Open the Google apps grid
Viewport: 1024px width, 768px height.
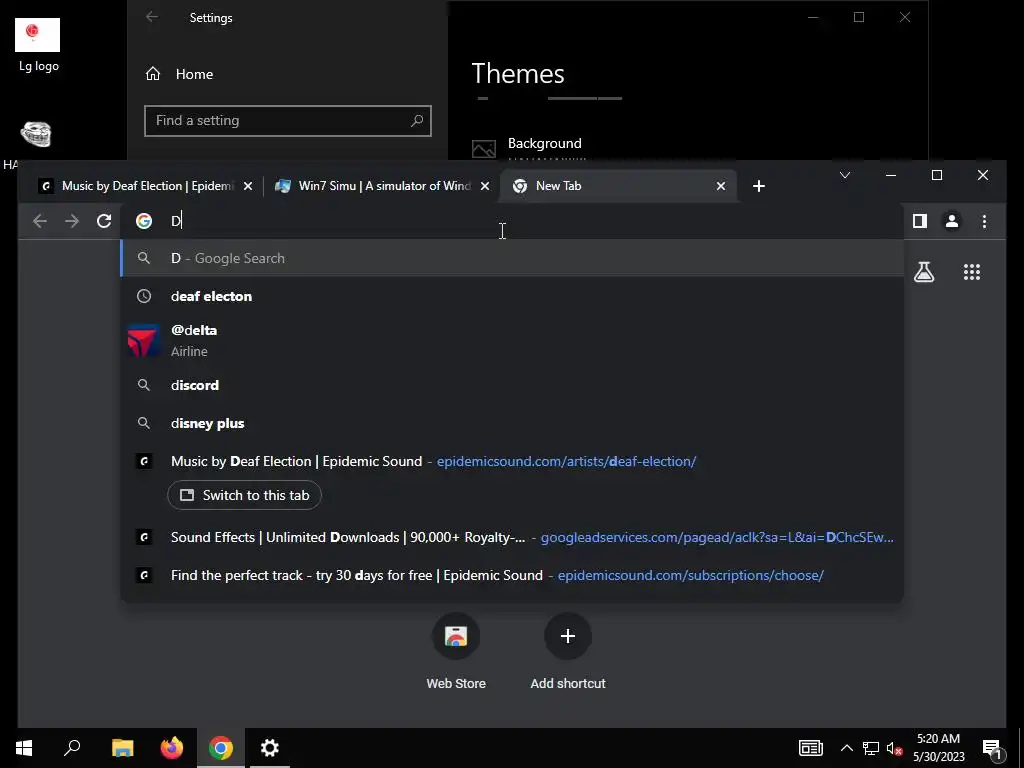coord(972,272)
